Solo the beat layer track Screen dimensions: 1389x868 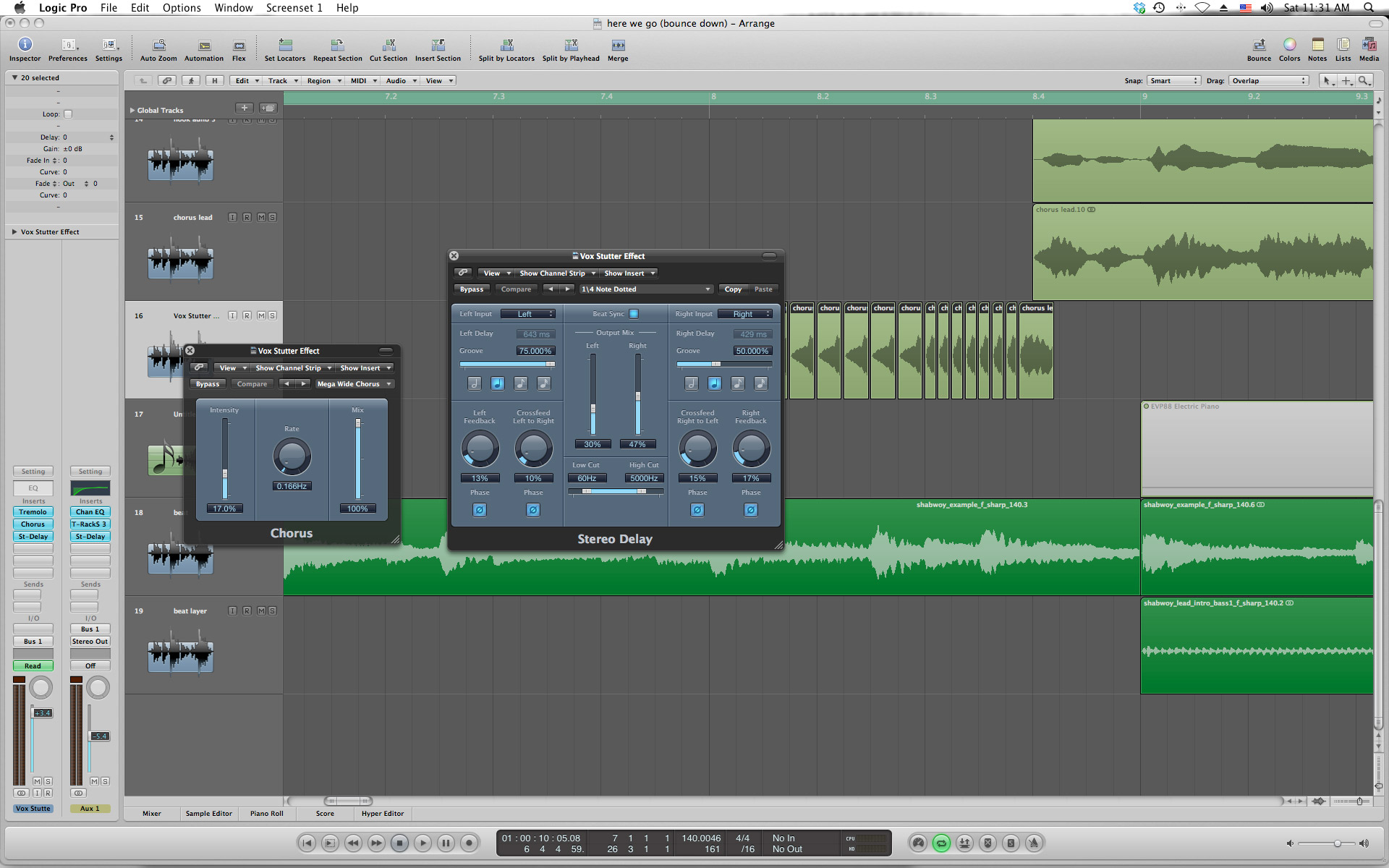click(x=272, y=610)
